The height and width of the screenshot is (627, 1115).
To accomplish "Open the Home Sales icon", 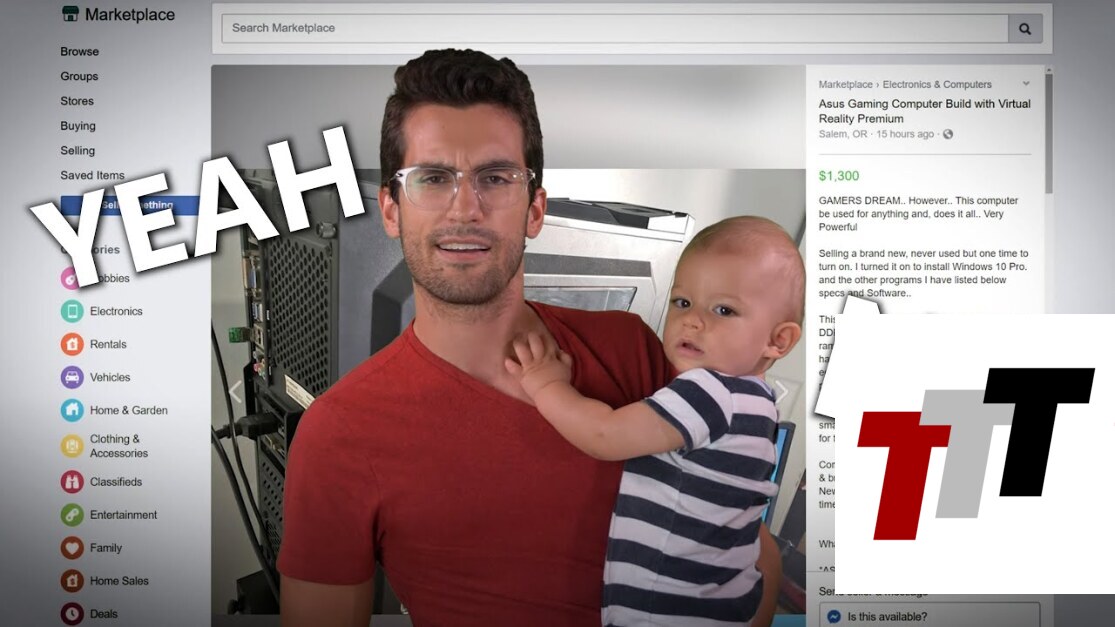I will [72, 581].
